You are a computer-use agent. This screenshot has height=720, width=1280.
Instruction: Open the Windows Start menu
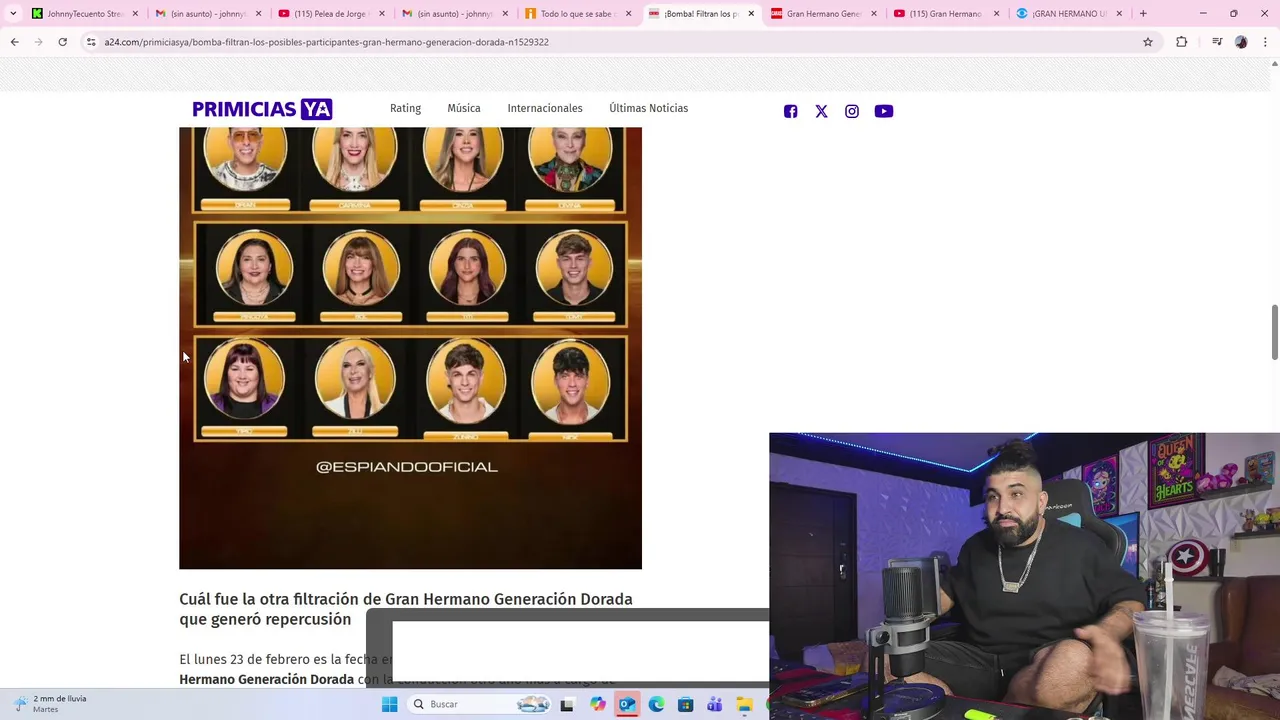click(389, 704)
